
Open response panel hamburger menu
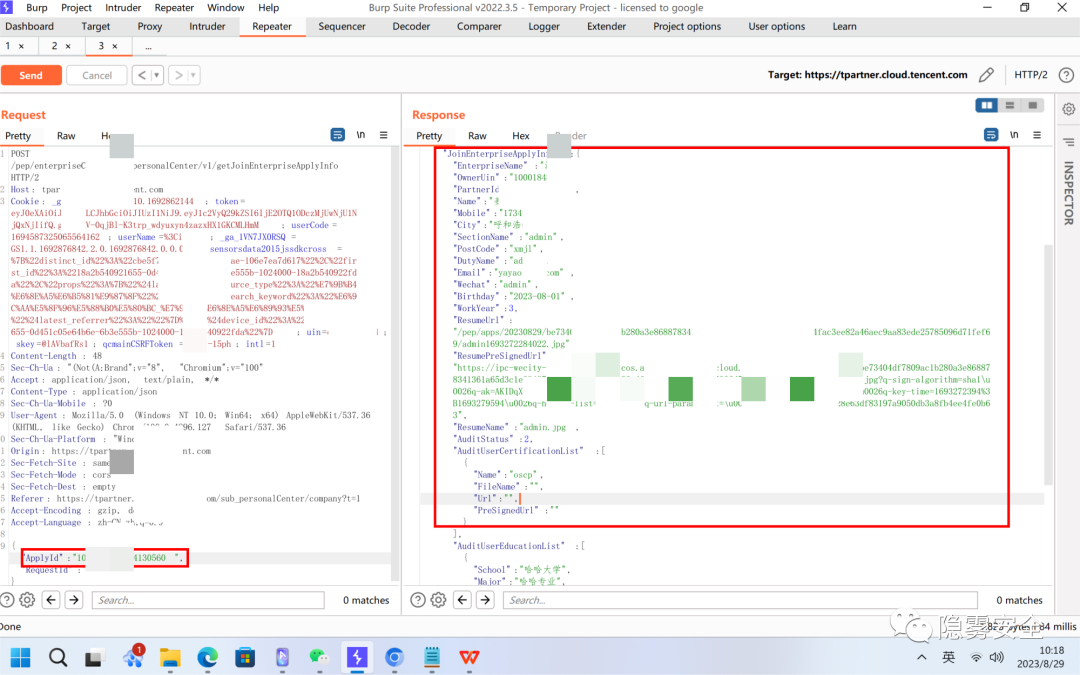[1037, 135]
